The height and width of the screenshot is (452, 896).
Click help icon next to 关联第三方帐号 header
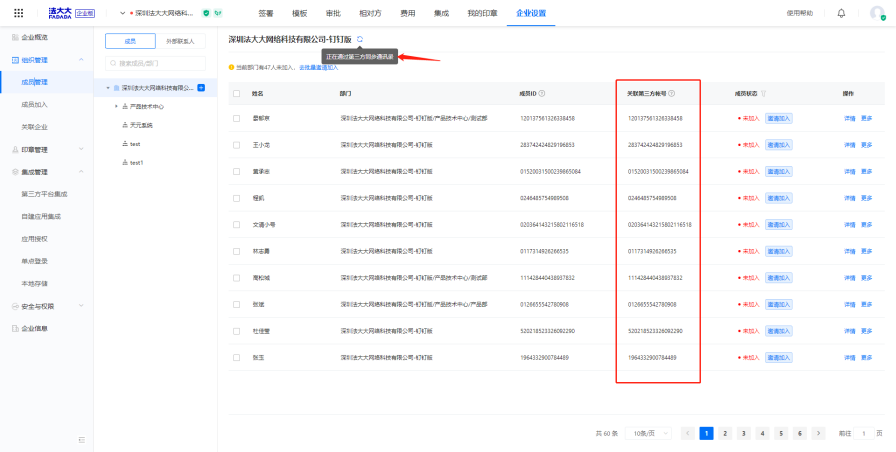coord(671,93)
